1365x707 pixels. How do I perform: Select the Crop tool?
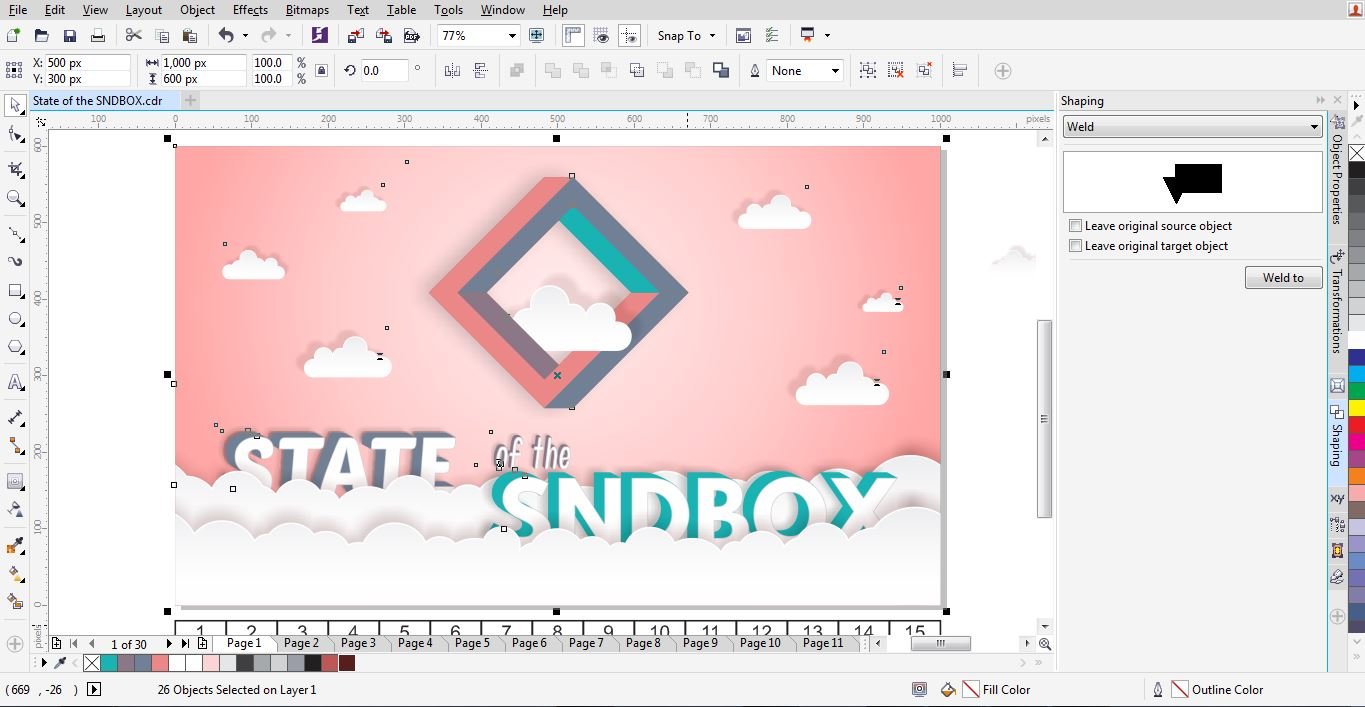(x=15, y=169)
